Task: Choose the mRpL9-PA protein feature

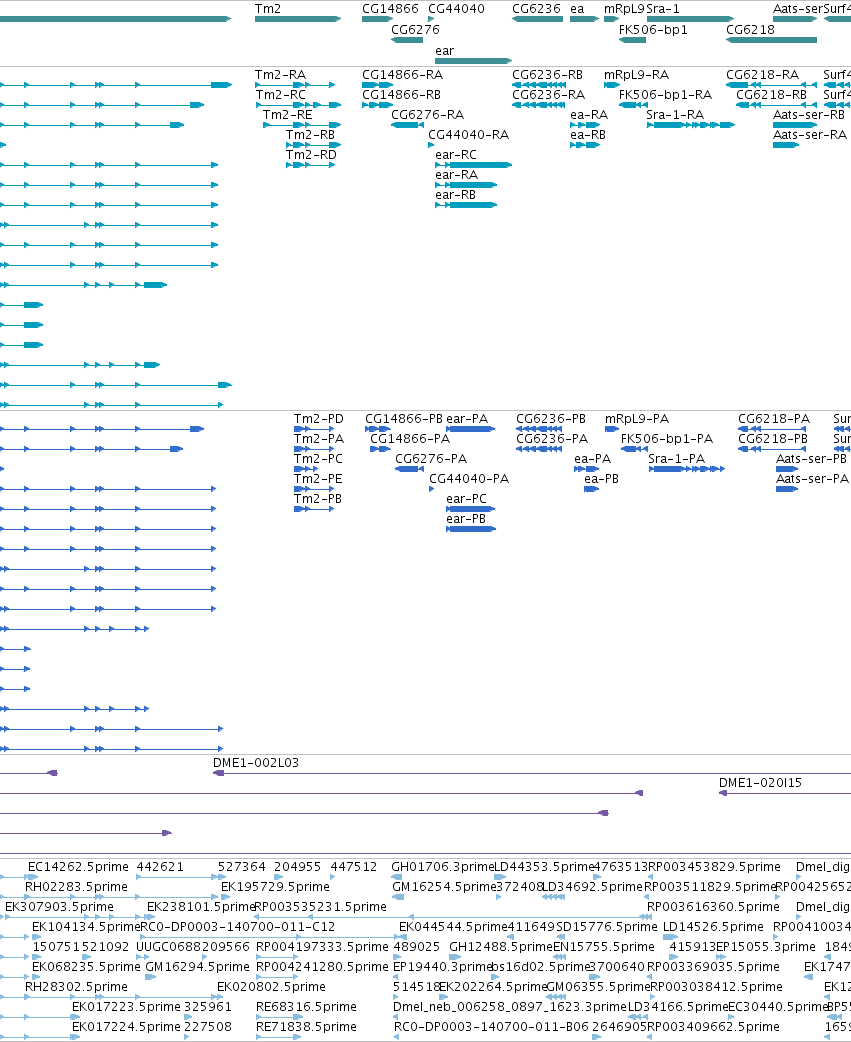Action: click(612, 429)
